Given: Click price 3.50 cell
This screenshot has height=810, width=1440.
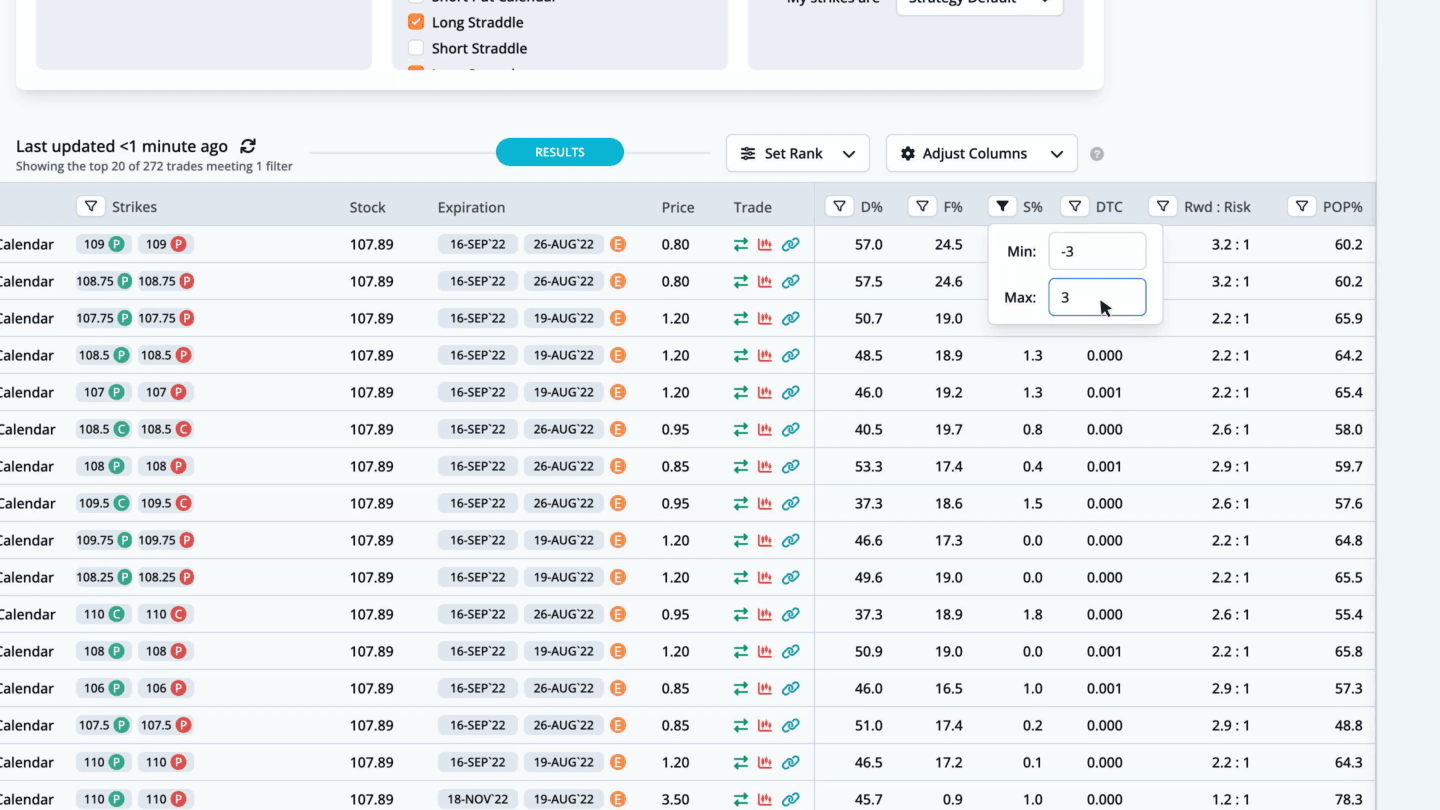Looking at the screenshot, I should click(x=675, y=799).
